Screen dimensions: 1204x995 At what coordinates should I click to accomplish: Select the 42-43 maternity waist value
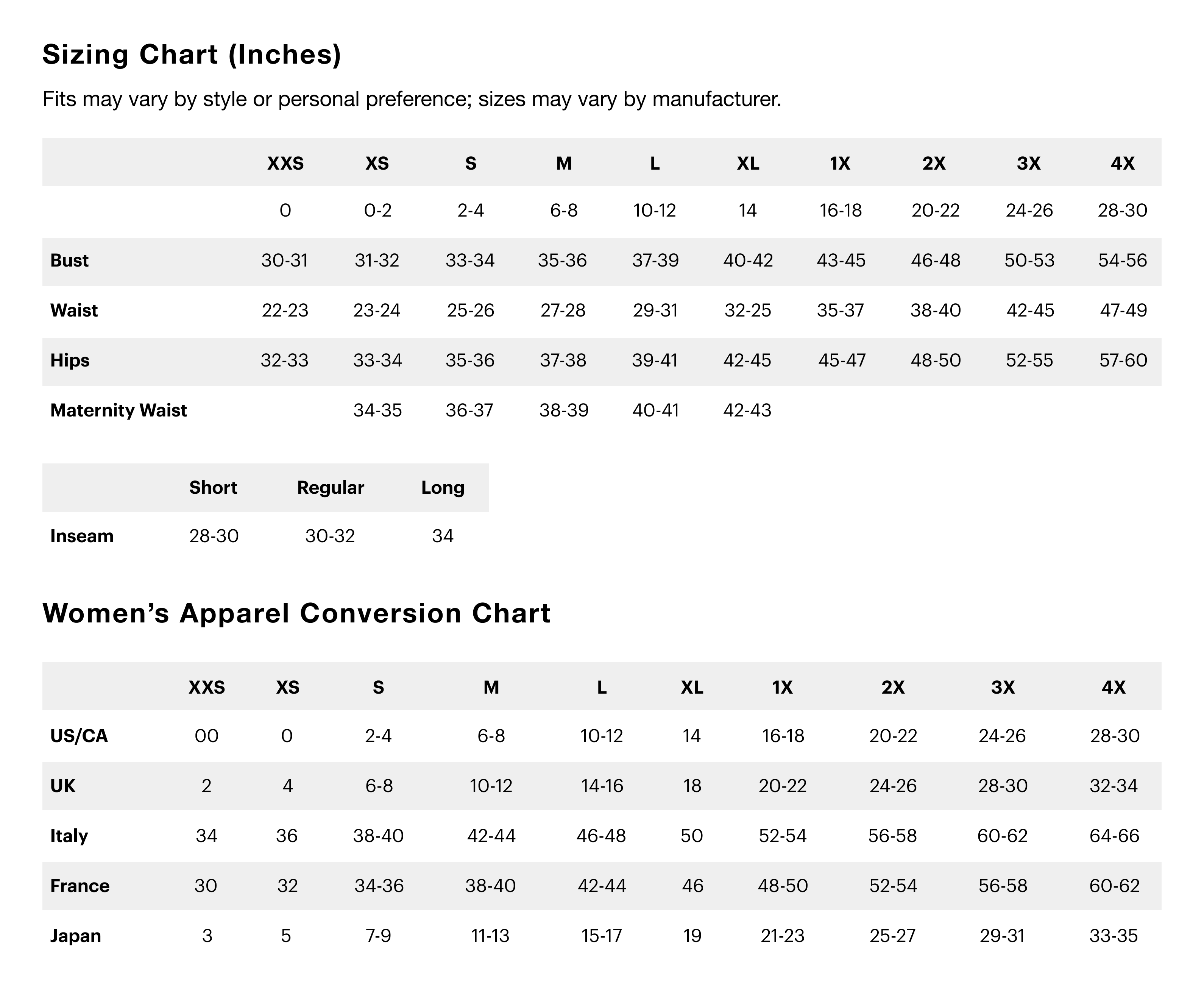click(747, 410)
